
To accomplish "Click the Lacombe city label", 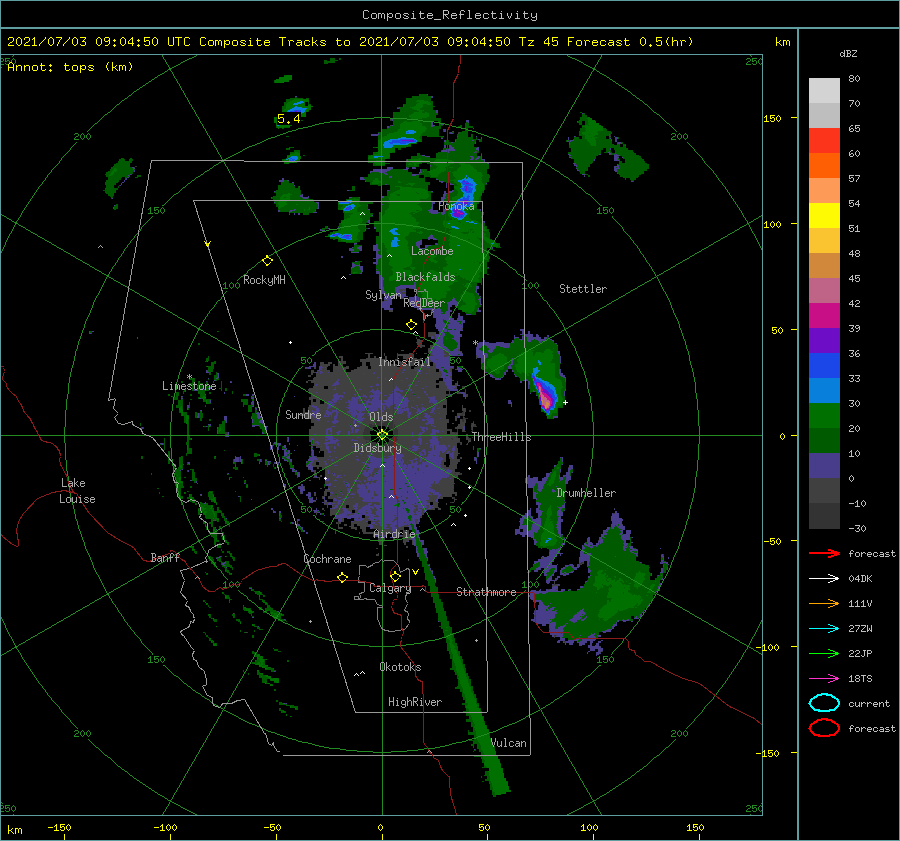I will coord(432,251).
